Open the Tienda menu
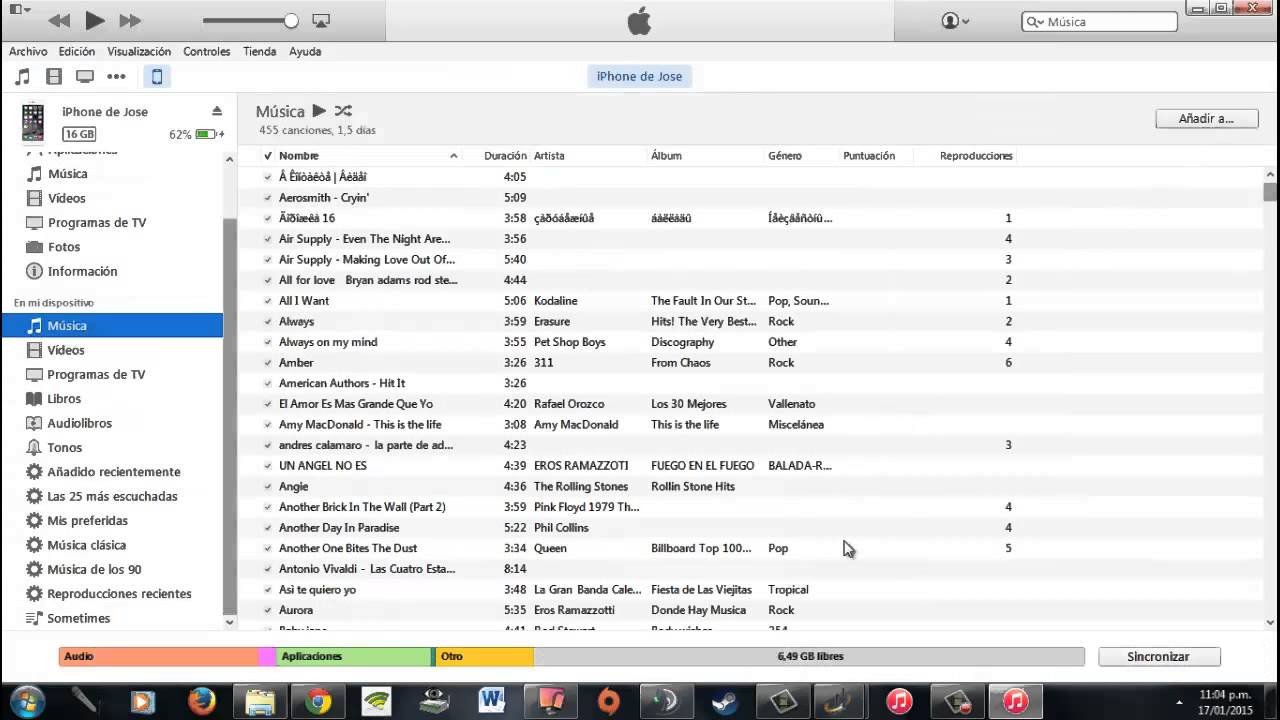Screen dimensions: 1280x720 coord(259,51)
